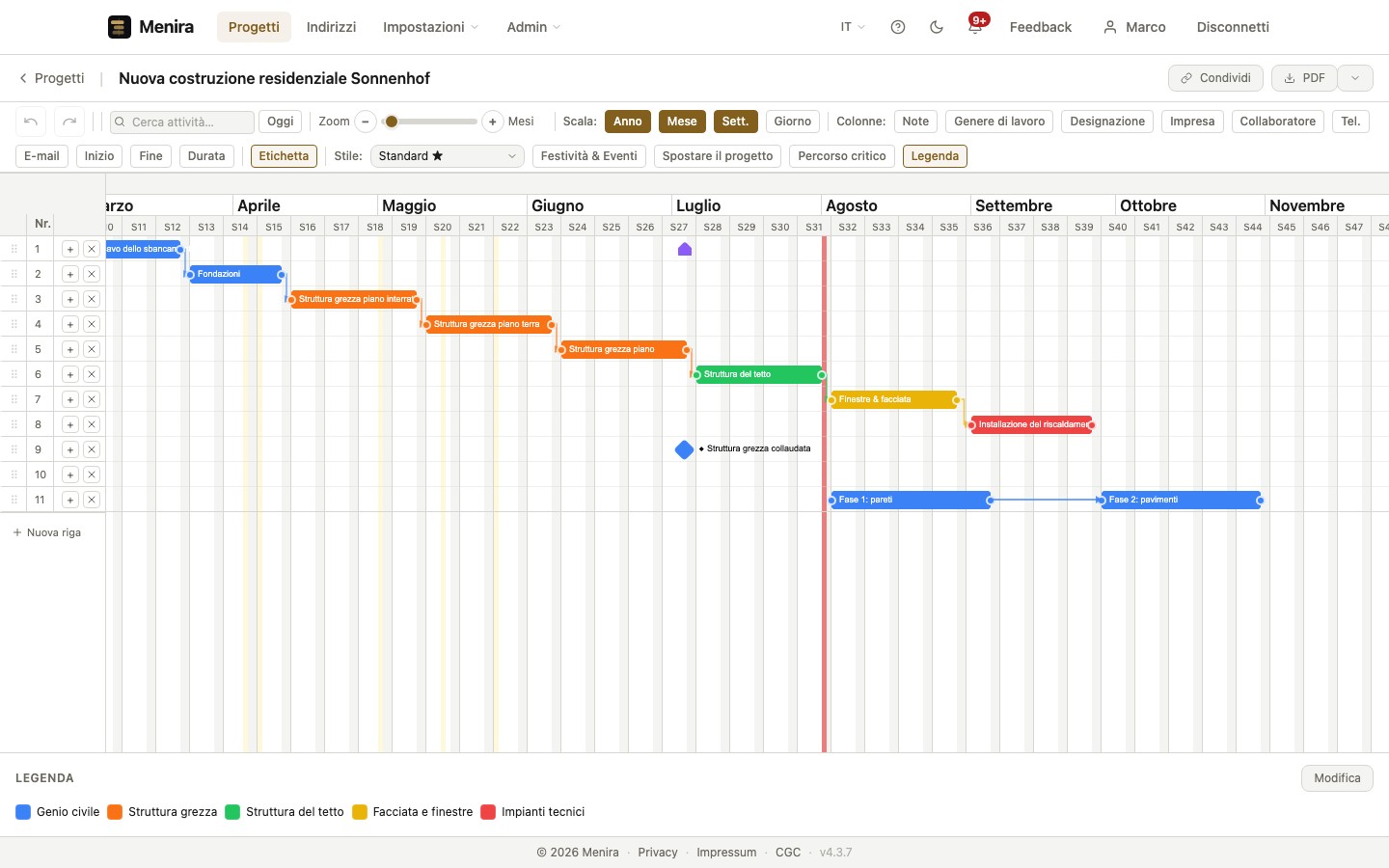This screenshot has width=1389, height=868.
Task: Grab the drag handle of row 8
Action: (x=14, y=424)
